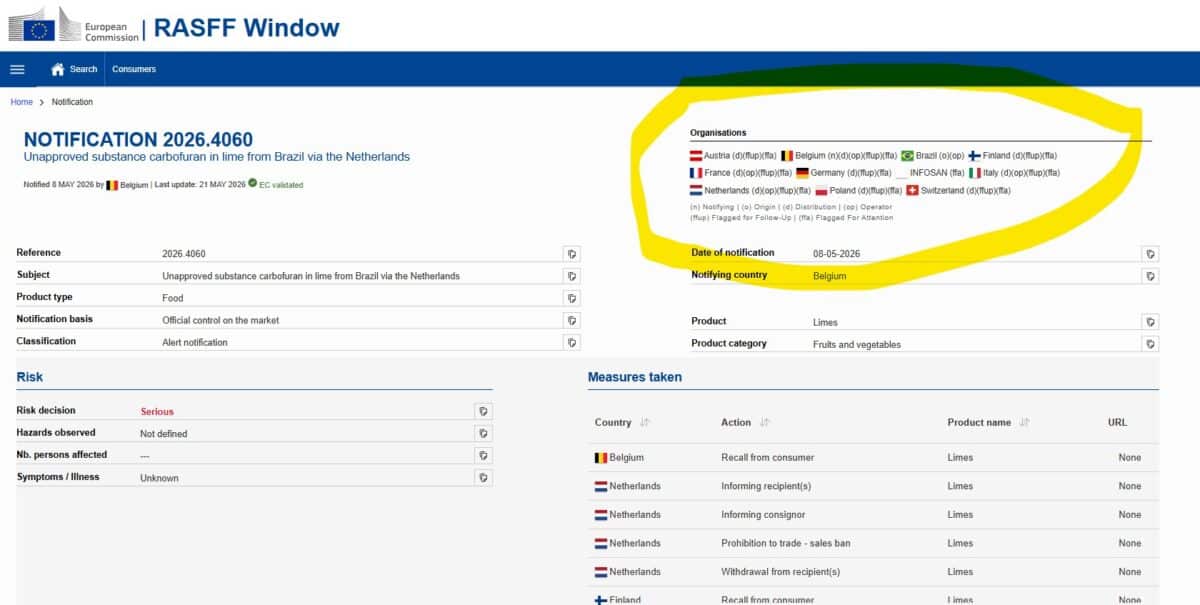Click the Belgium country cell in Measures table
Image resolution: width=1200 pixels, height=605 pixels.
pyautogui.click(x=619, y=457)
